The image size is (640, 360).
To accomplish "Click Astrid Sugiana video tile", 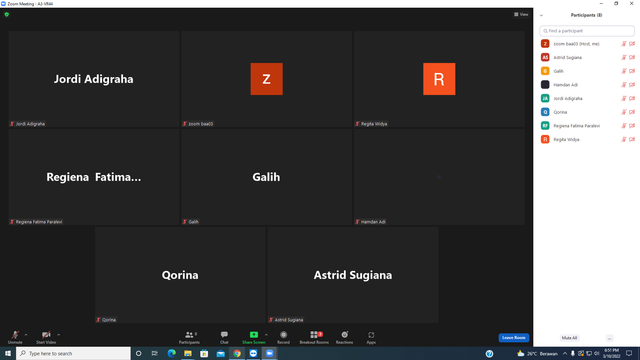I will 353,275.
